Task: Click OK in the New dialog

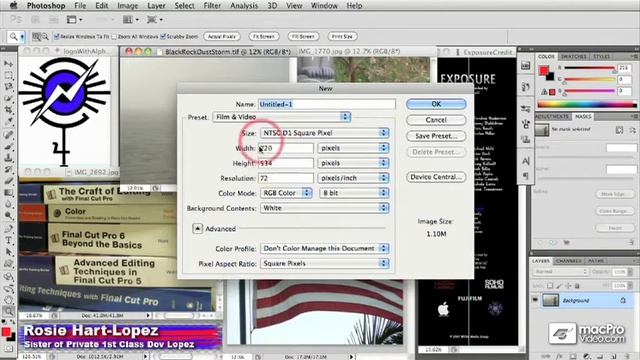Action: click(x=436, y=104)
